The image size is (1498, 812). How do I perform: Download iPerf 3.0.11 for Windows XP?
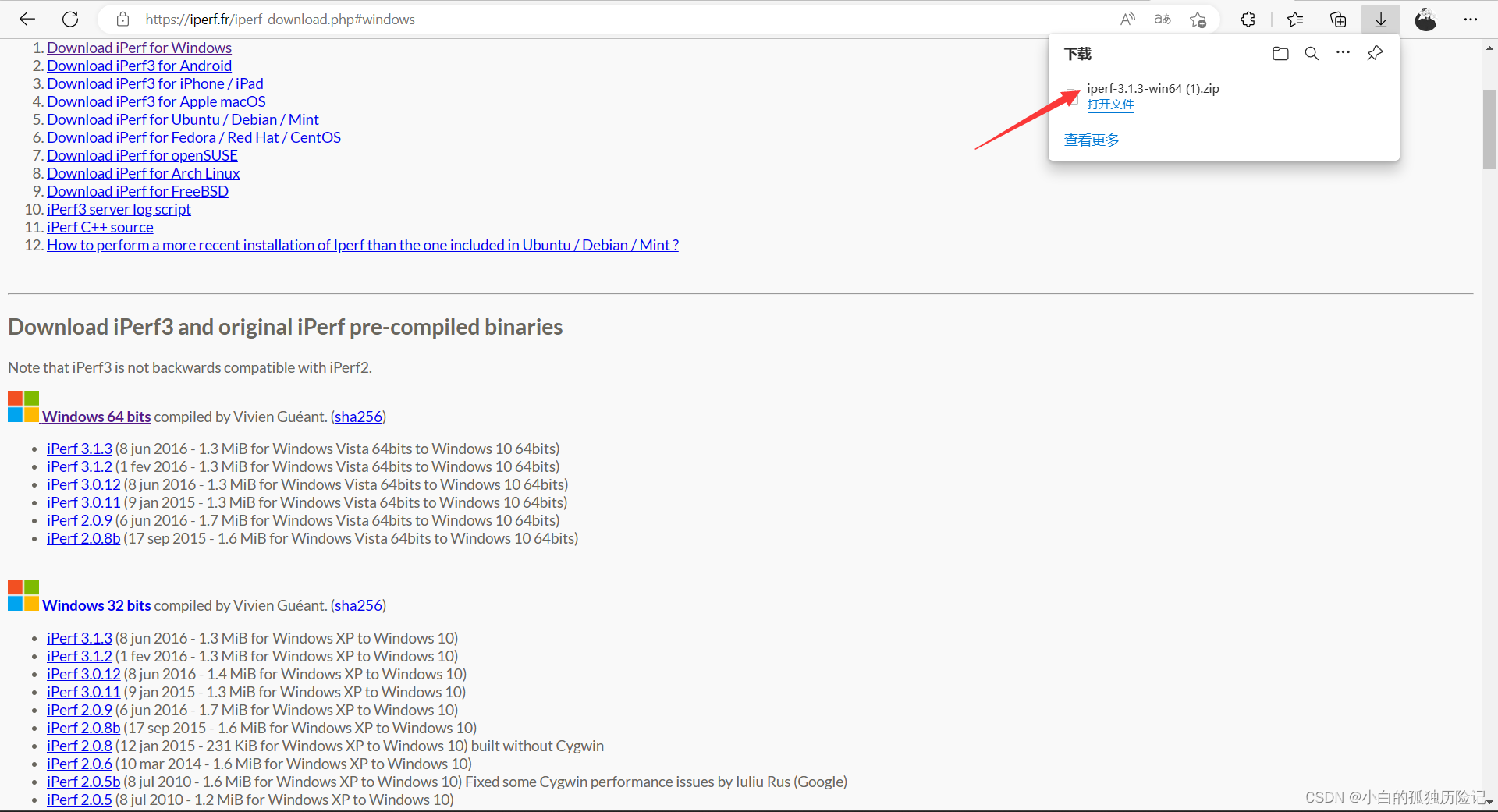(83, 692)
